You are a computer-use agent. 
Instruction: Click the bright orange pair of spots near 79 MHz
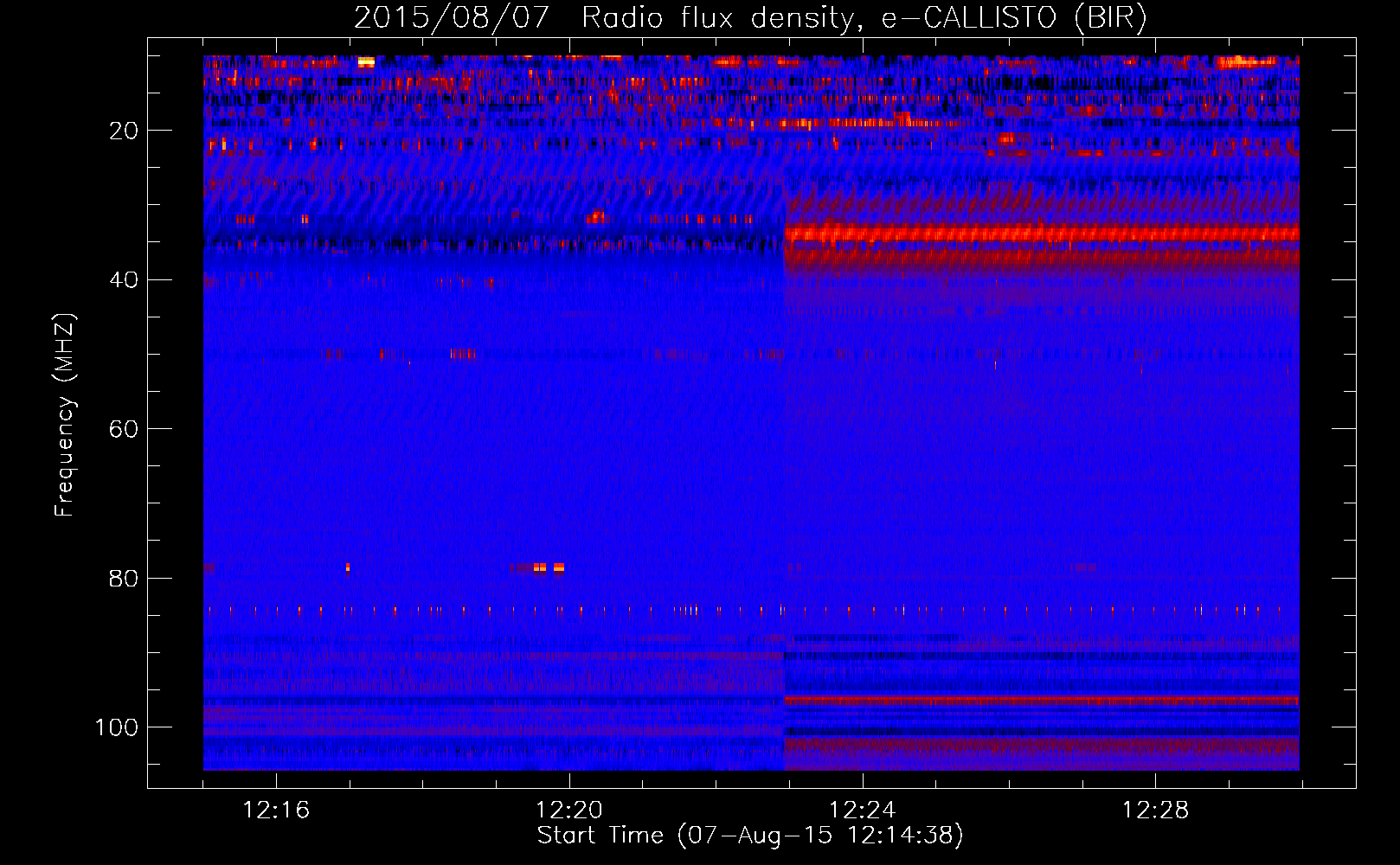pyautogui.click(x=549, y=568)
